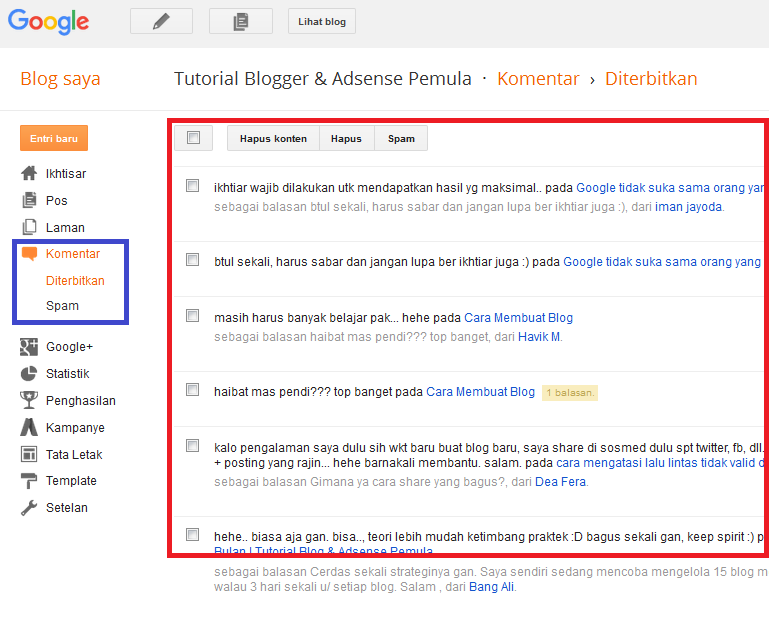Screen dimensions: 769x619
Task: Click the orange Entri baru button
Action: click(x=54, y=138)
